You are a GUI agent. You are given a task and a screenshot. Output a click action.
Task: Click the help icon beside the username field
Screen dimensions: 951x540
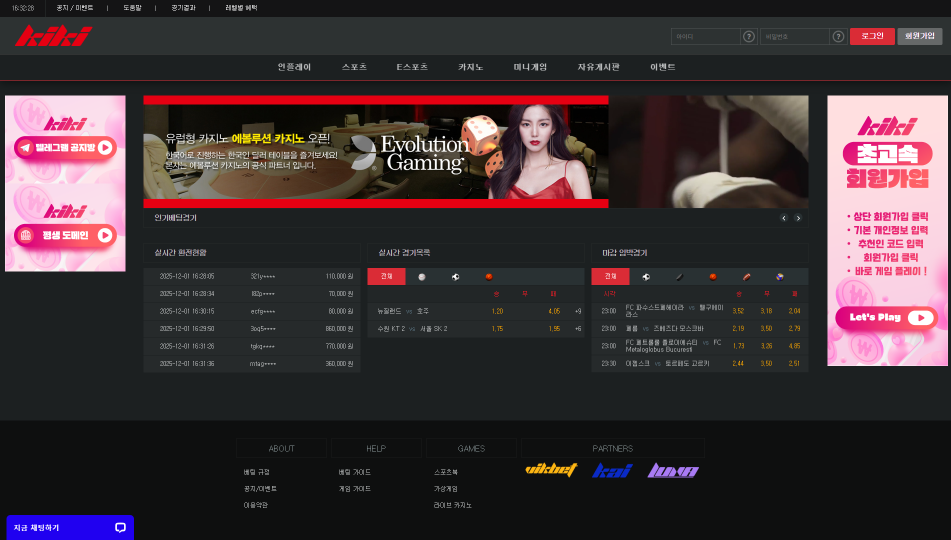pos(748,37)
